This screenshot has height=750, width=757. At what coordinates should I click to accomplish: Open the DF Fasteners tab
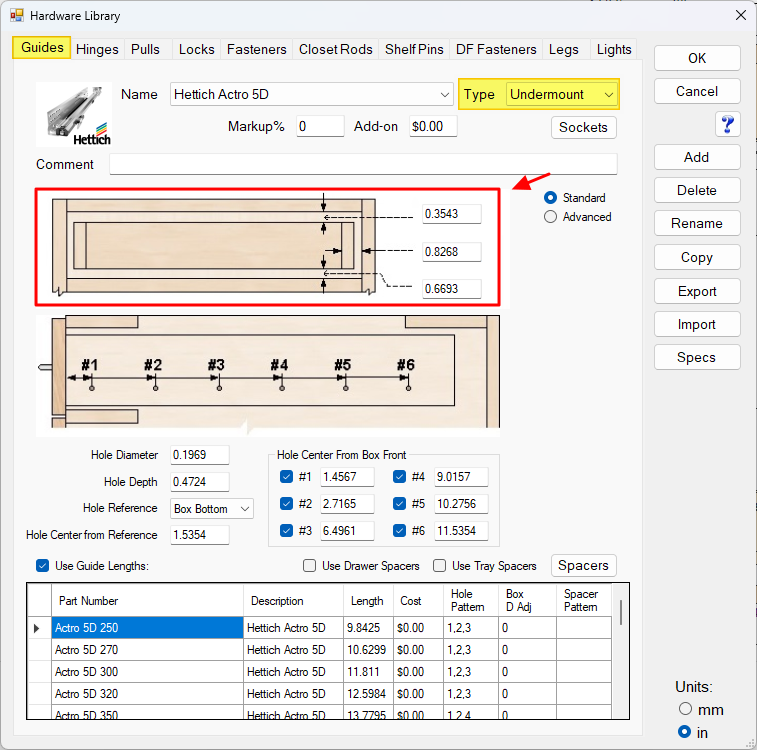tap(496, 49)
